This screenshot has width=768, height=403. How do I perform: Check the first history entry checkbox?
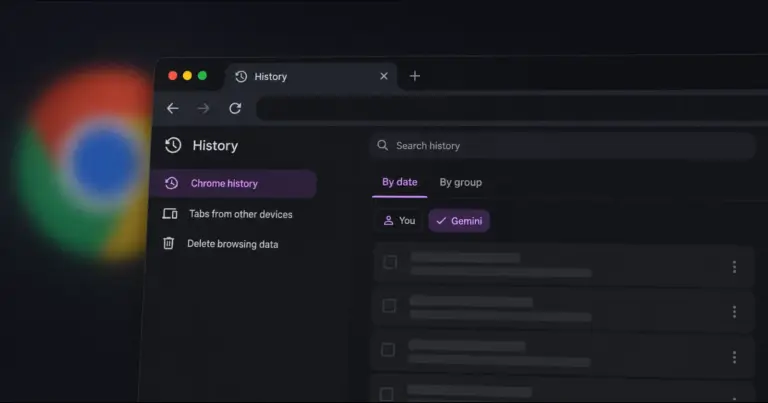(x=390, y=262)
